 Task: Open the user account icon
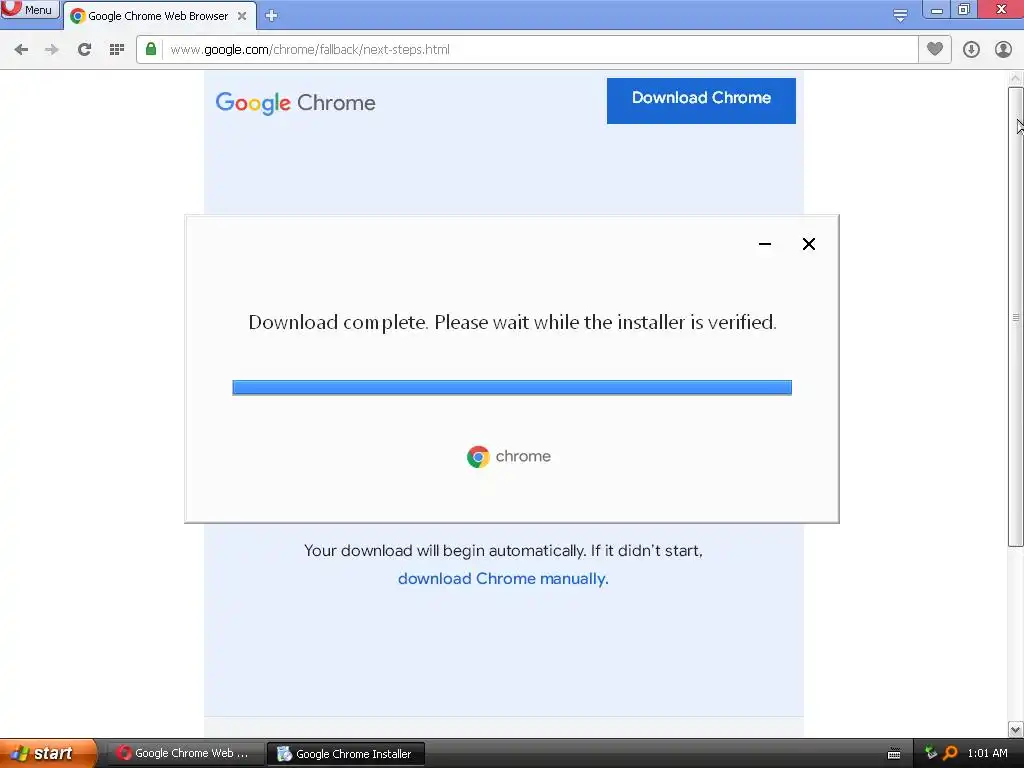pos(1003,50)
